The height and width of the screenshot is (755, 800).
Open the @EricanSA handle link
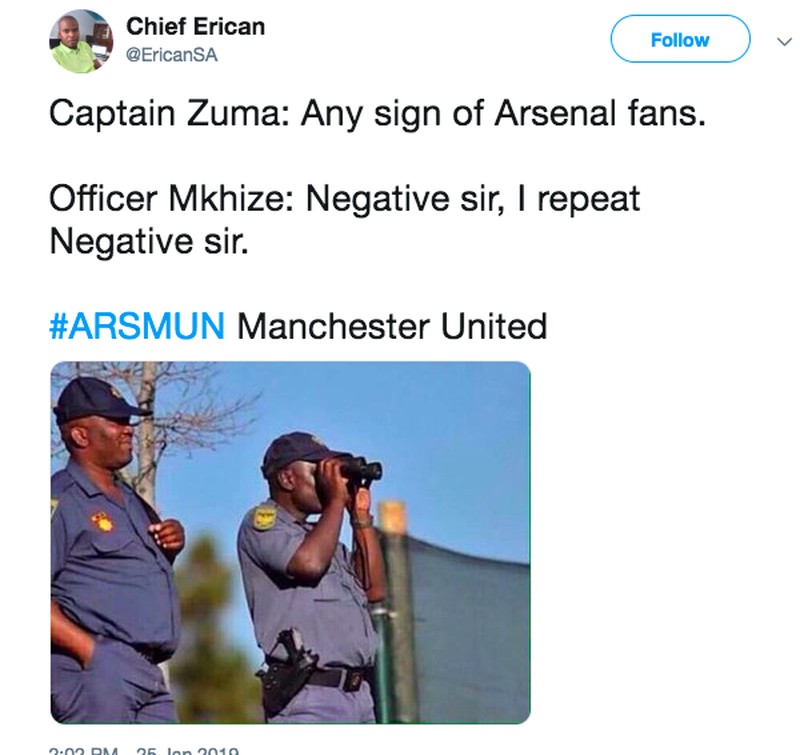[x=172, y=55]
